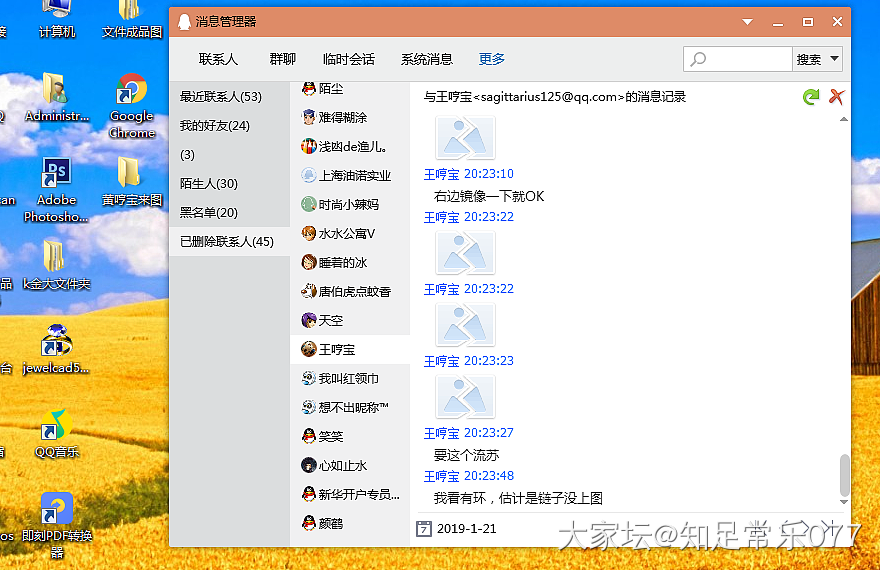Switch to the 临时会话 tab
Viewport: 880px width, 570px height.
point(349,59)
